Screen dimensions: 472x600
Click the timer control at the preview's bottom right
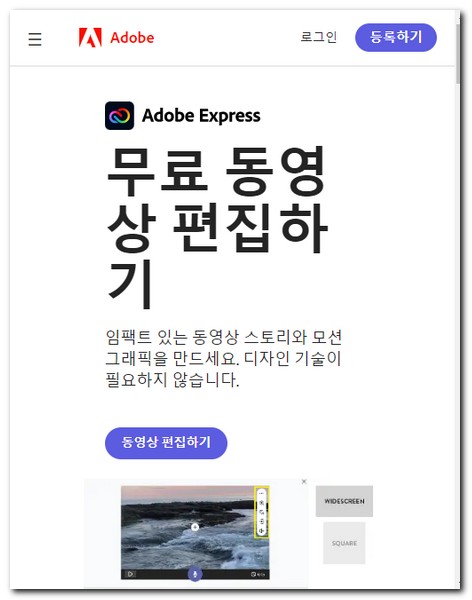click(258, 574)
